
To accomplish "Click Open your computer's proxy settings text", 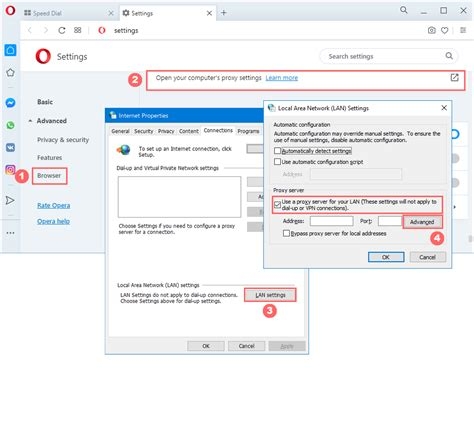I will [x=209, y=78].
